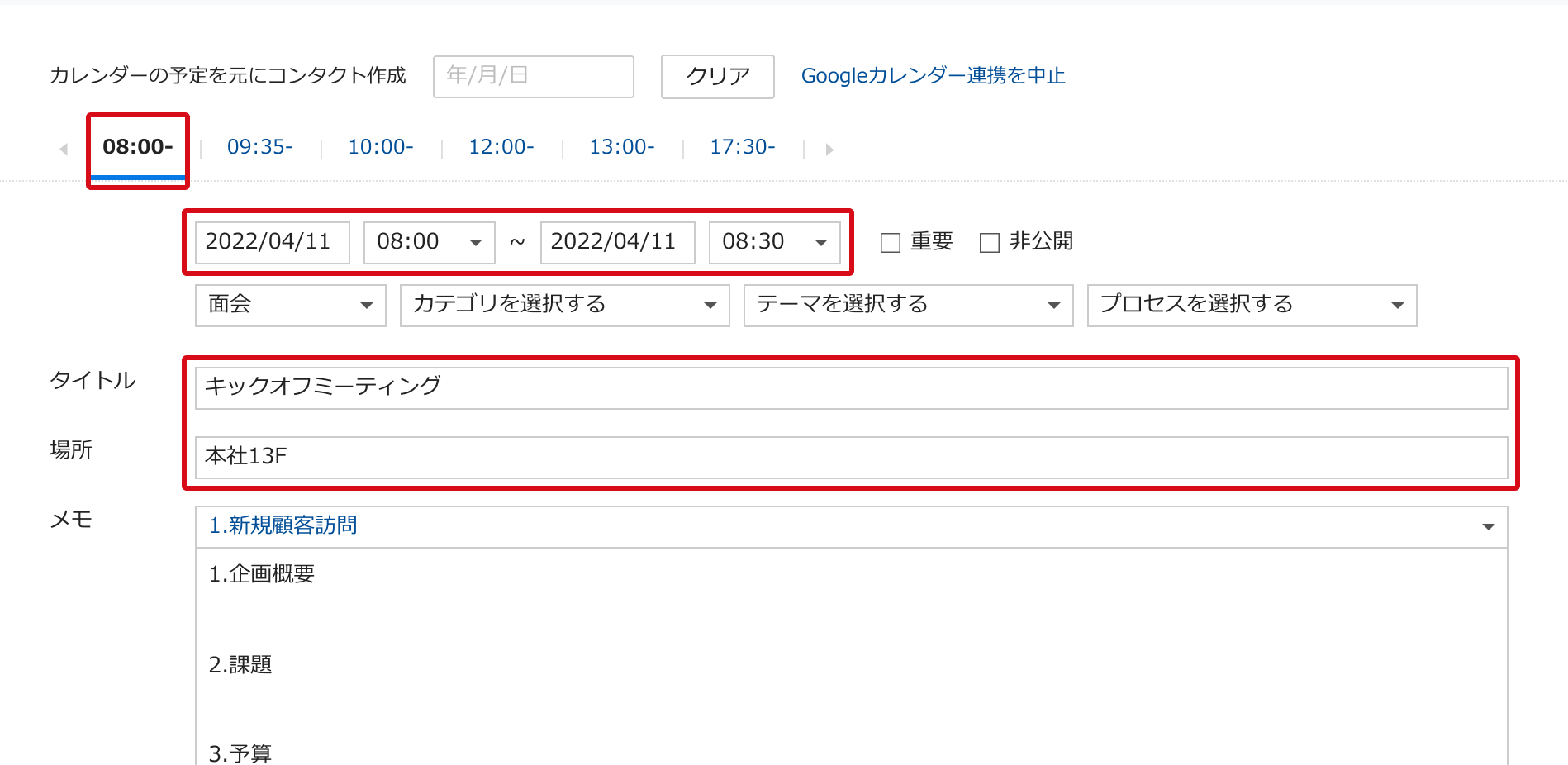Toggle the 重要 checkbox
The width and height of the screenshot is (1568, 765).
click(891, 243)
